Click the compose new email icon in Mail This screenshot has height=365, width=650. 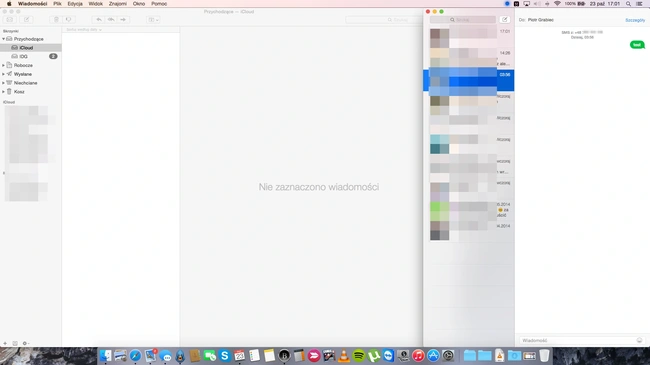click(27, 19)
